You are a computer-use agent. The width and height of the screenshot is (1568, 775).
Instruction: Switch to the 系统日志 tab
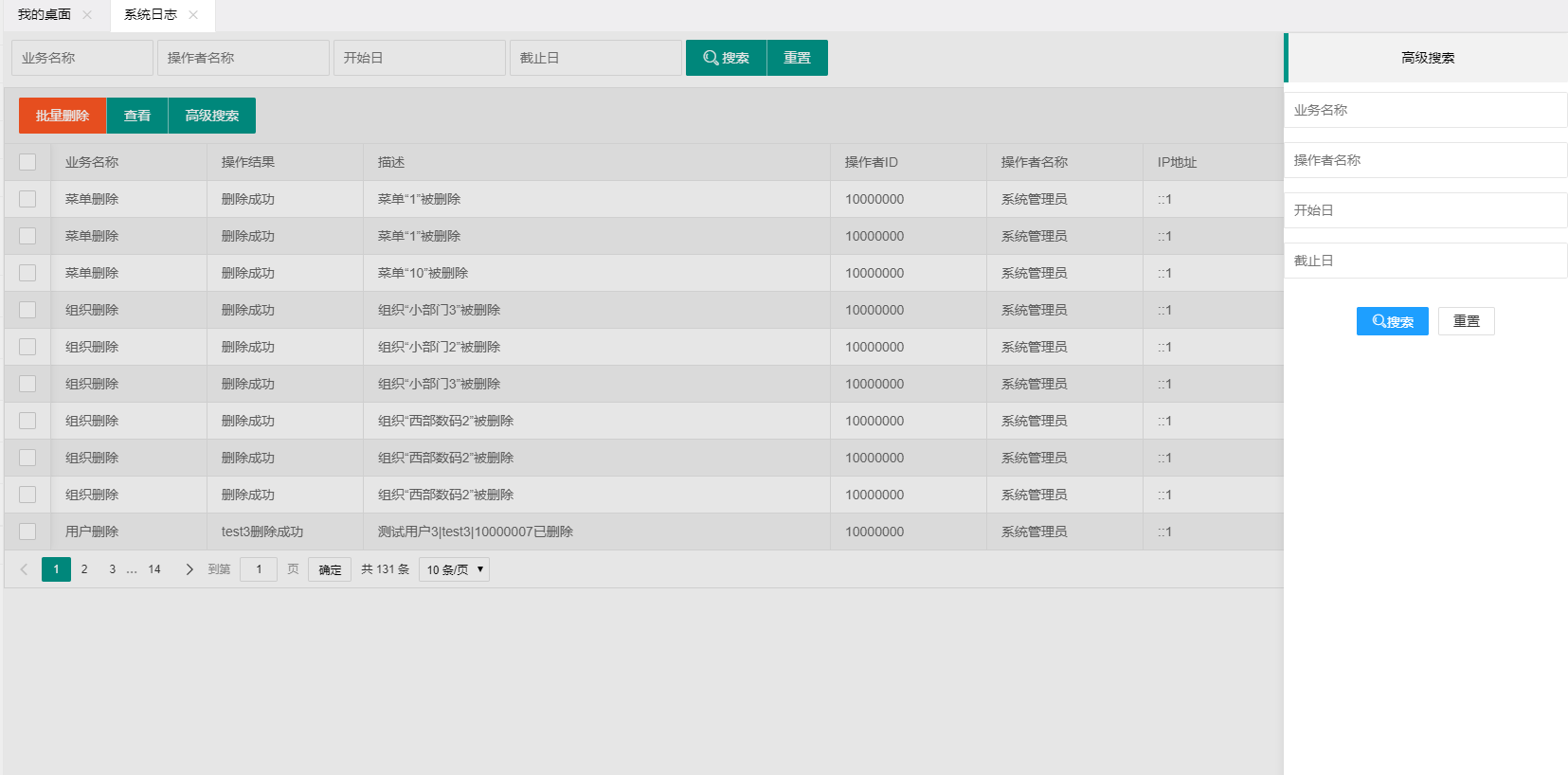(x=151, y=15)
